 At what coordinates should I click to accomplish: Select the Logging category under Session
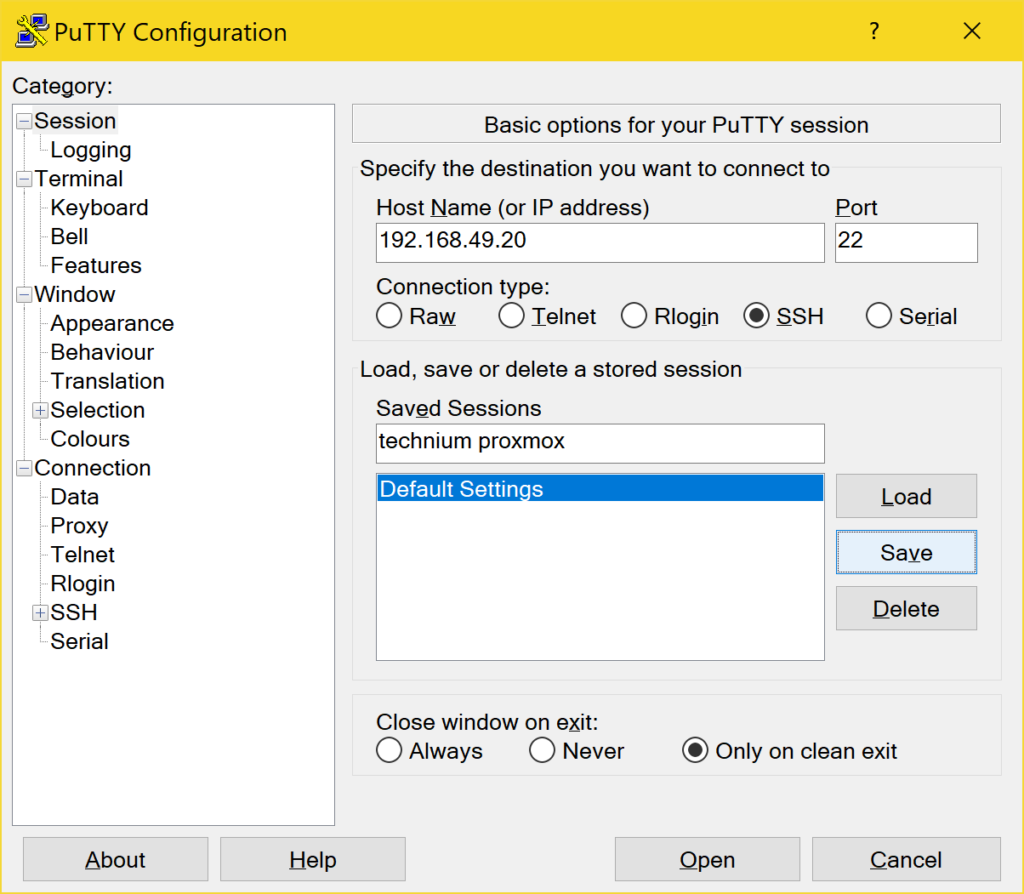pos(90,149)
